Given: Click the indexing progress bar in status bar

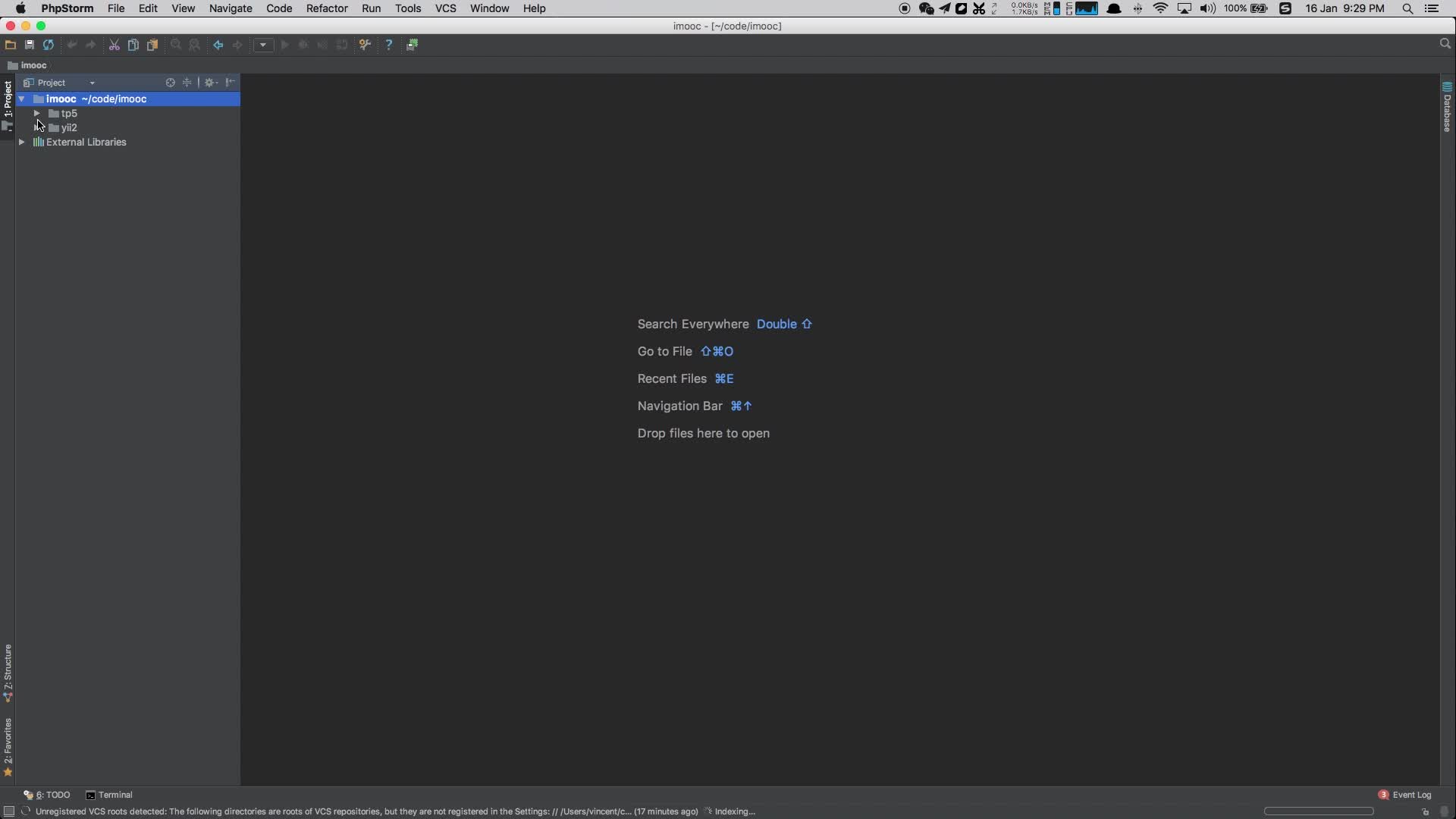Looking at the screenshot, I should [1319, 812].
